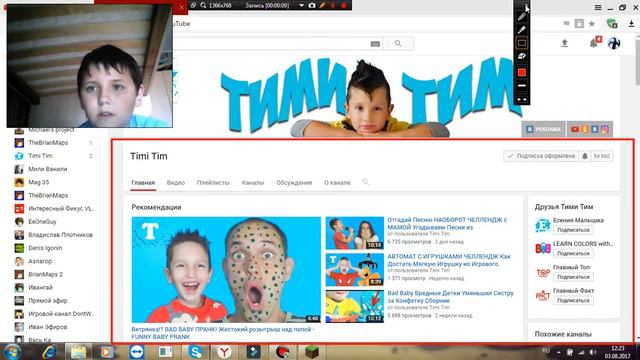Subscribe to Главный Топ channel
640x360 pixels.
573,277
